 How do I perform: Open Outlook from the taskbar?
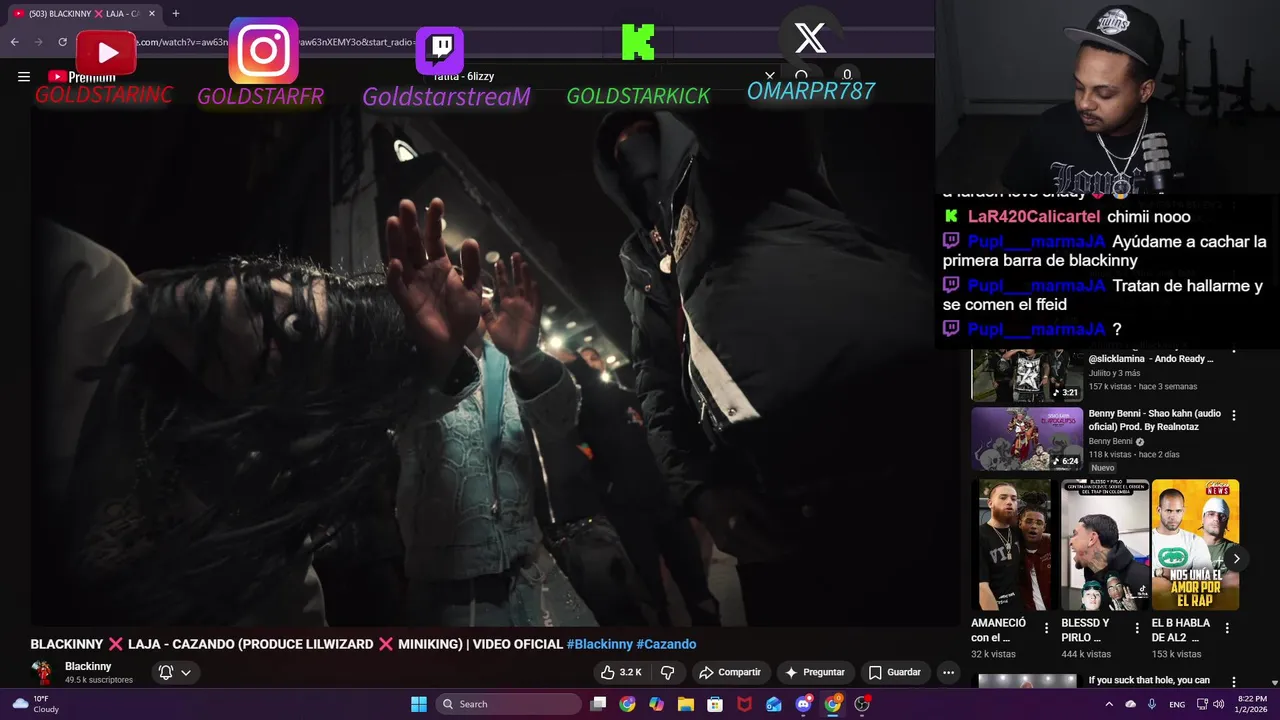[x=774, y=704]
